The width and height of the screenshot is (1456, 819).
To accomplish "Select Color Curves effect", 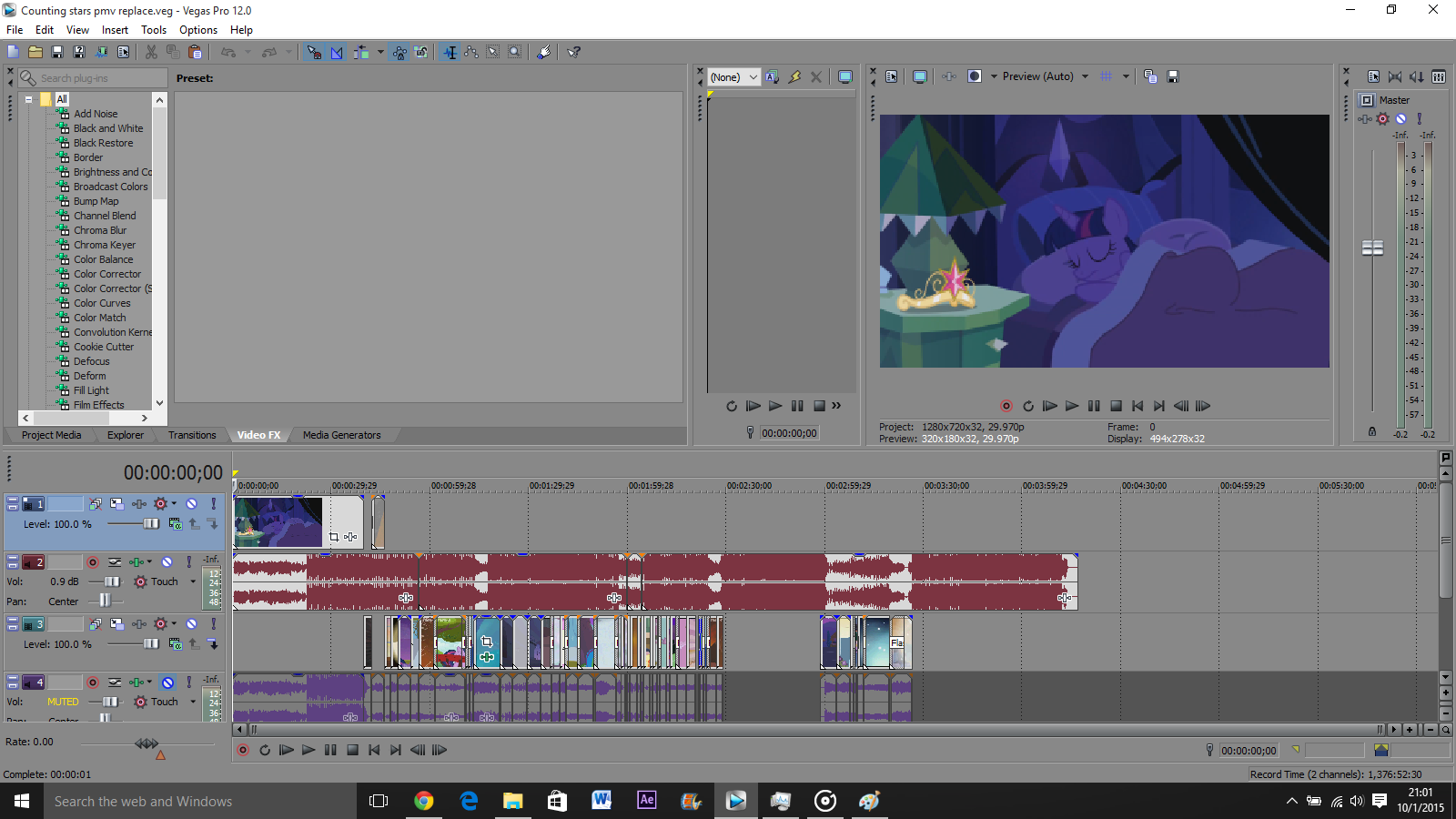I will click(102, 303).
